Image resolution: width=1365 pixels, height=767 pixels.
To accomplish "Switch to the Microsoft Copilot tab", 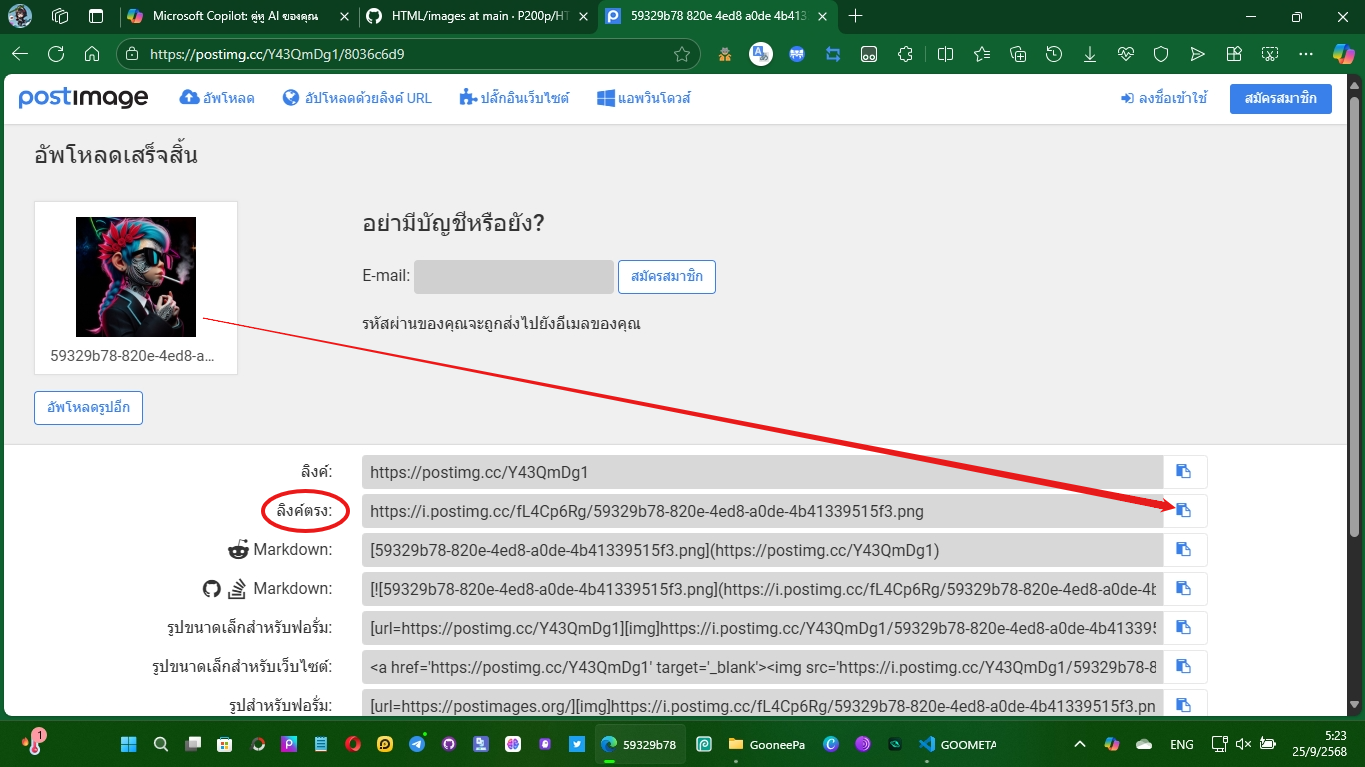I will pyautogui.click(x=235, y=16).
